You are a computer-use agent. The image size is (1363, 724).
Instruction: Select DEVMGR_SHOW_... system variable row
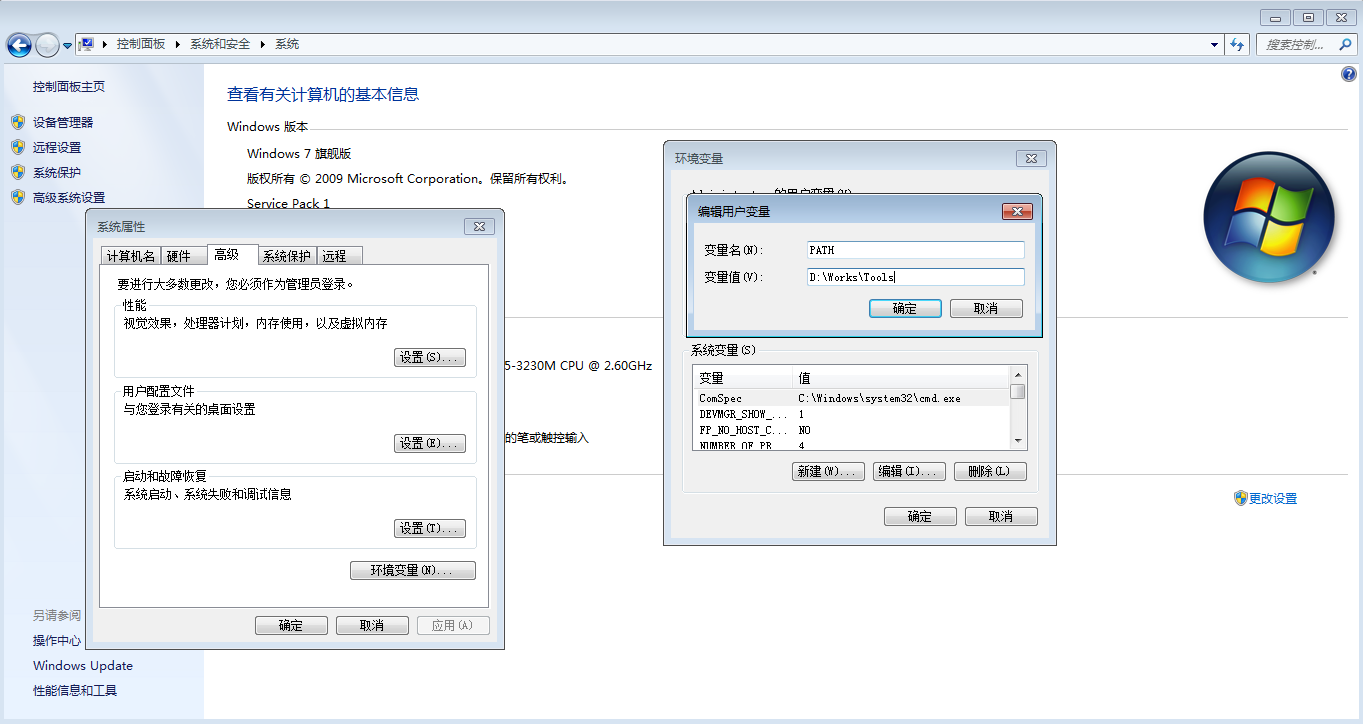pyautogui.click(x=851, y=414)
